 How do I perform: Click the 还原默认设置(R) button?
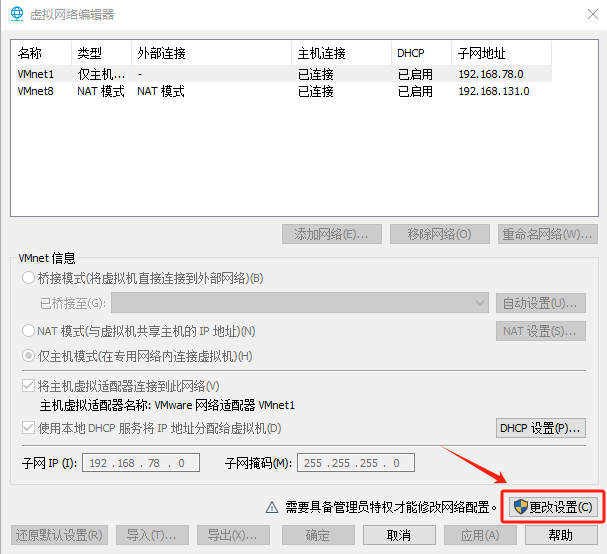(x=59, y=535)
